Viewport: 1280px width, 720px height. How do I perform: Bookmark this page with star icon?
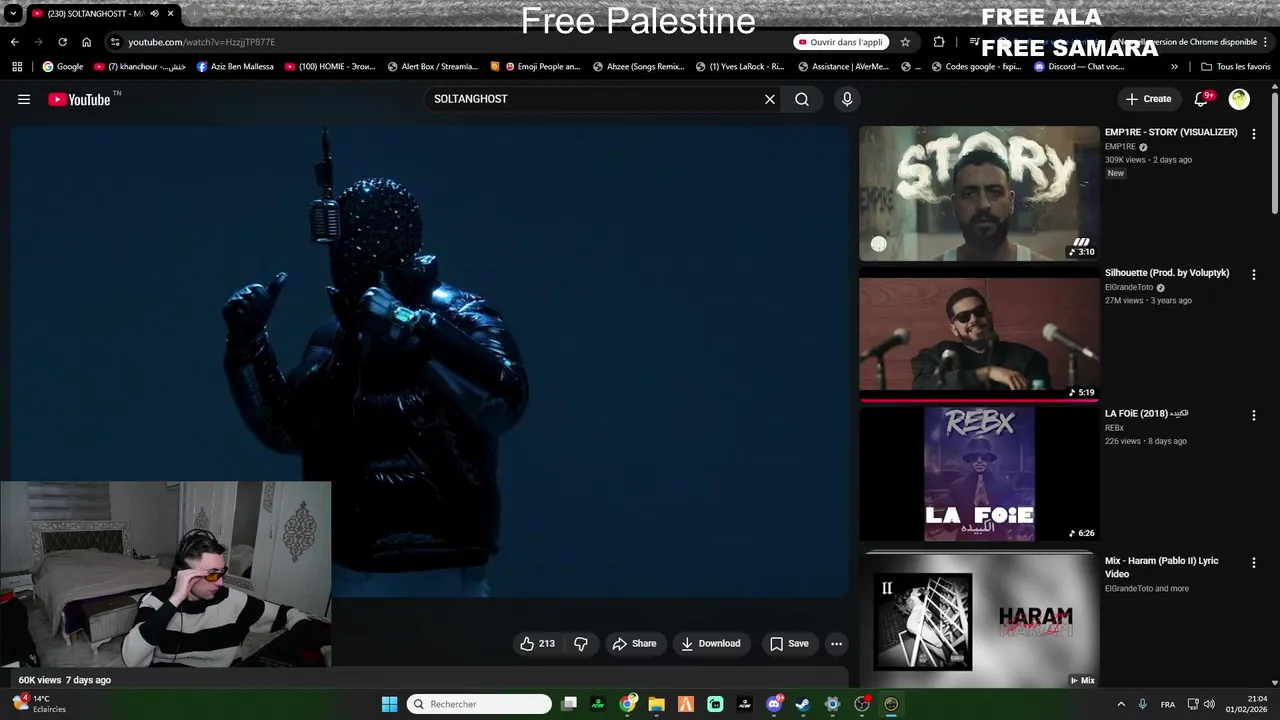click(905, 42)
